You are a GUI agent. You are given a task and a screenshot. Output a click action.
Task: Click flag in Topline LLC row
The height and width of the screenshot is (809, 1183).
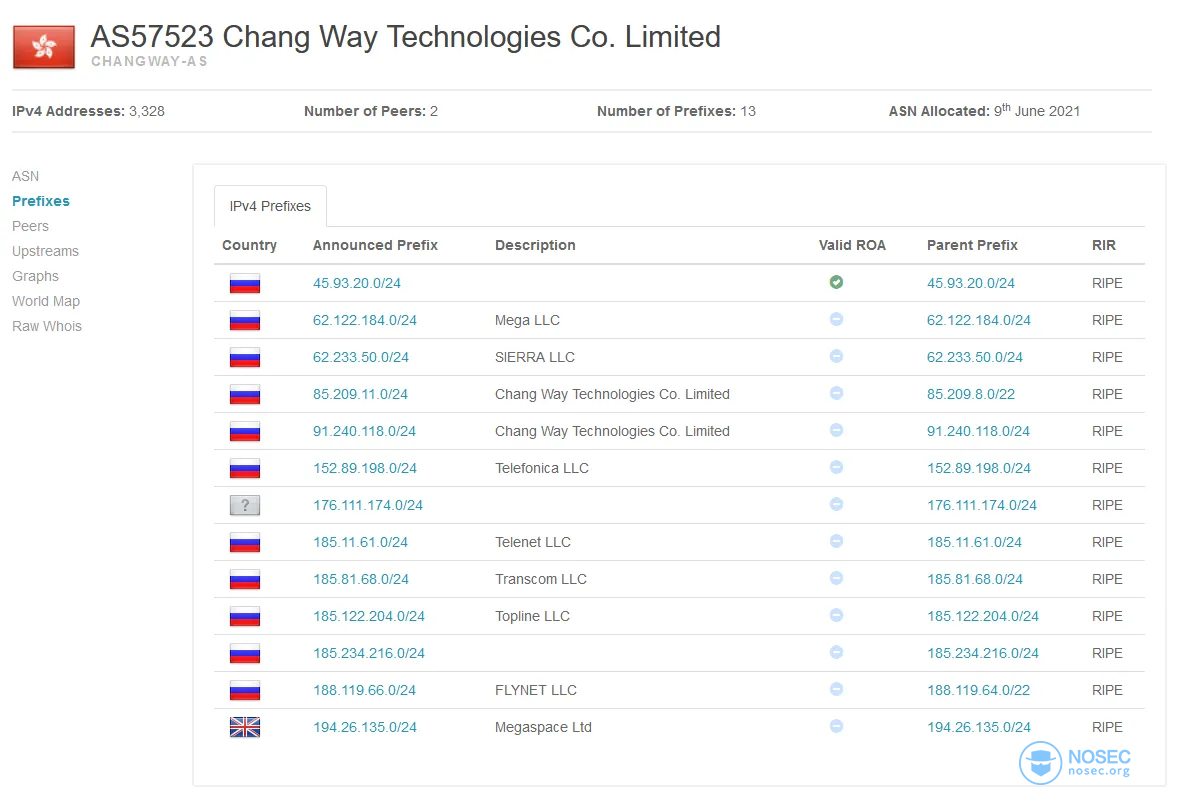click(x=244, y=616)
